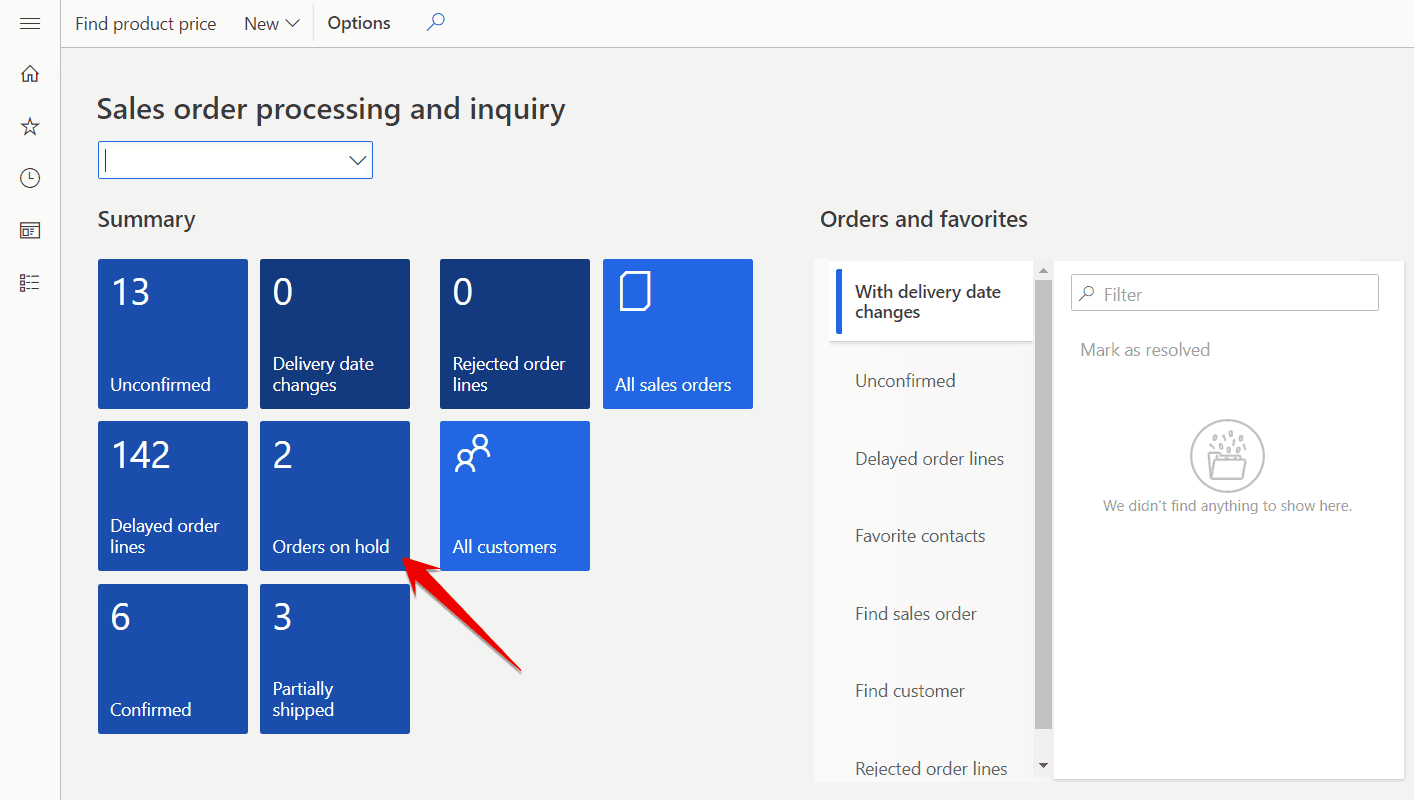The height and width of the screenshot is (800, 1414).
Task: Open the Confirmed tile showing 6
Action: pyautogui.click(x=173, y=659)
